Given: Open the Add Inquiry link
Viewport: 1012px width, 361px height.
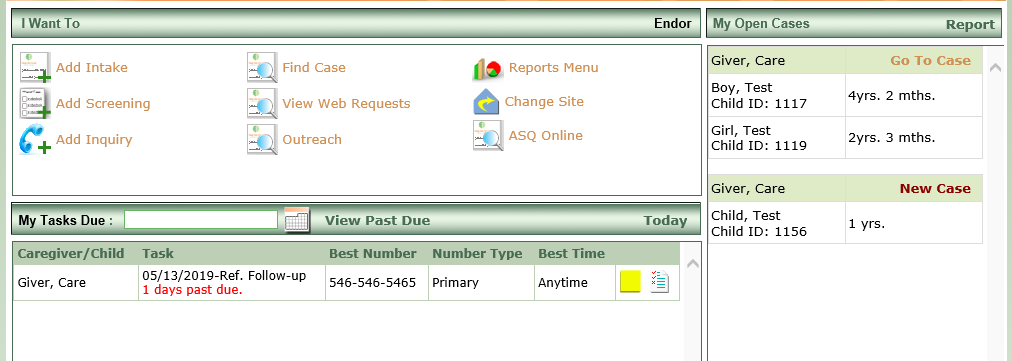Looking at the screenshot, I should click(x=94, y=139).
